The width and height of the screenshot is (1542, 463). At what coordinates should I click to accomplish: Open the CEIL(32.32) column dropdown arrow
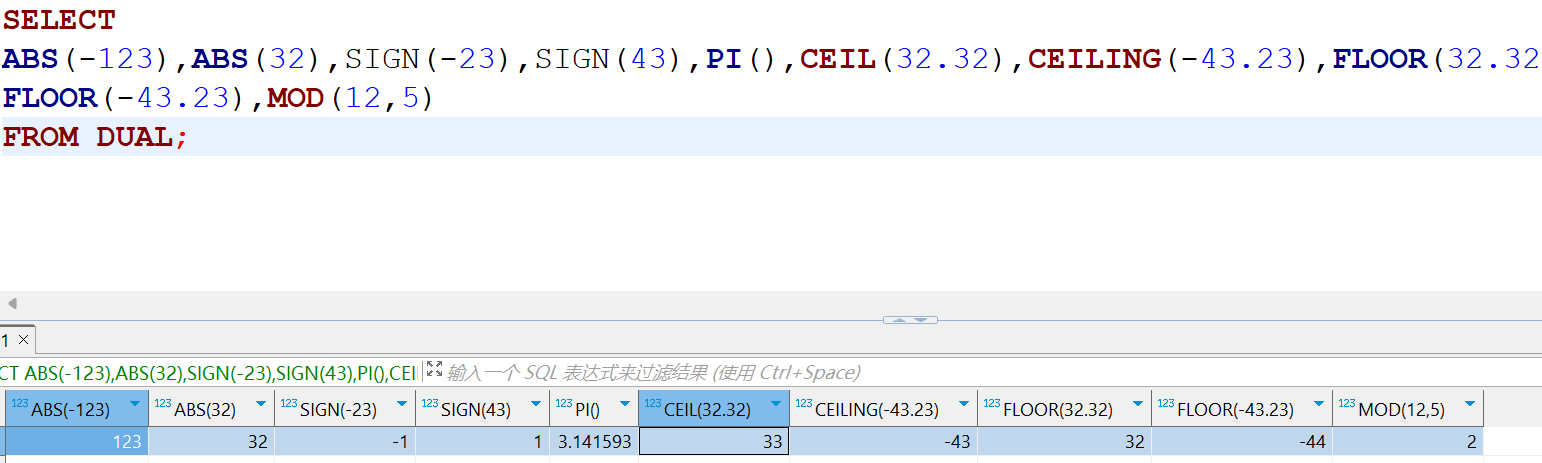click(776, 405)
